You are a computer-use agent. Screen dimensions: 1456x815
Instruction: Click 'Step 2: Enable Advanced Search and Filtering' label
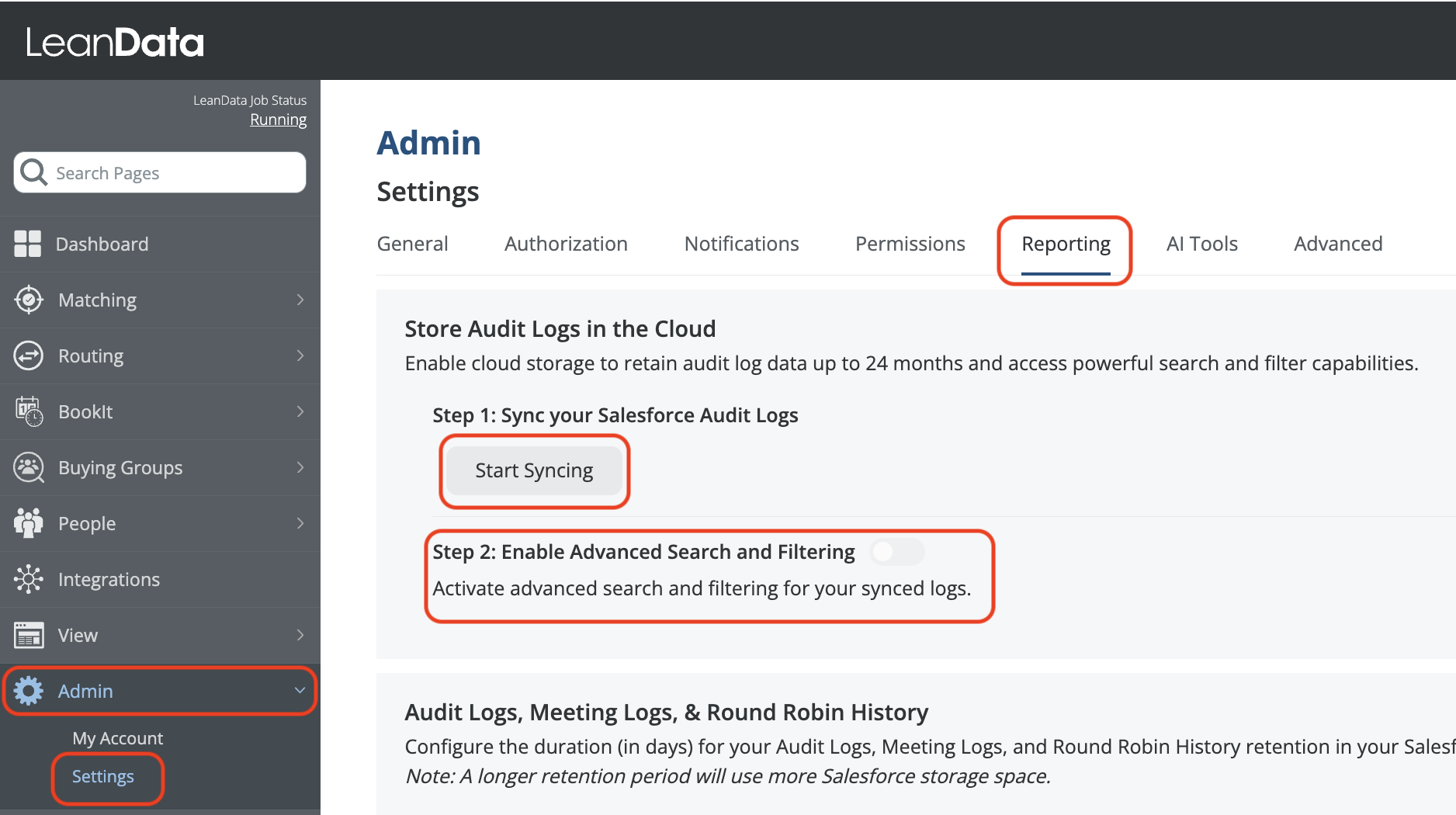coord(643,552)
